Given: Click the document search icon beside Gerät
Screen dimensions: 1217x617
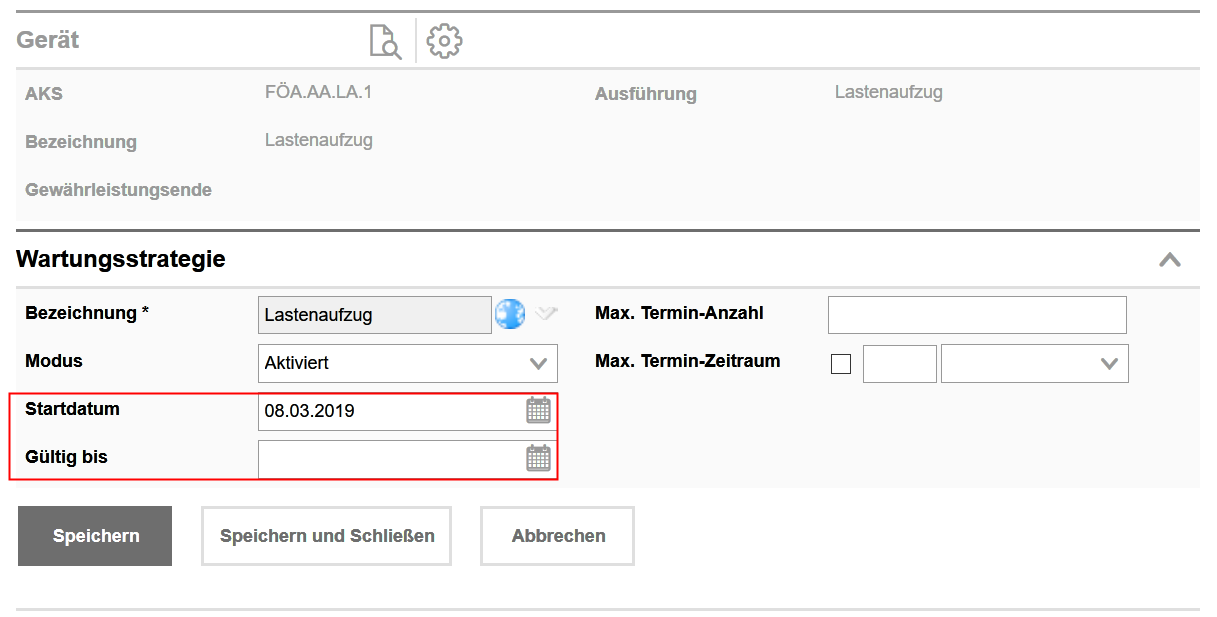Looking at the screenshot, I should (x=385, y=41).
